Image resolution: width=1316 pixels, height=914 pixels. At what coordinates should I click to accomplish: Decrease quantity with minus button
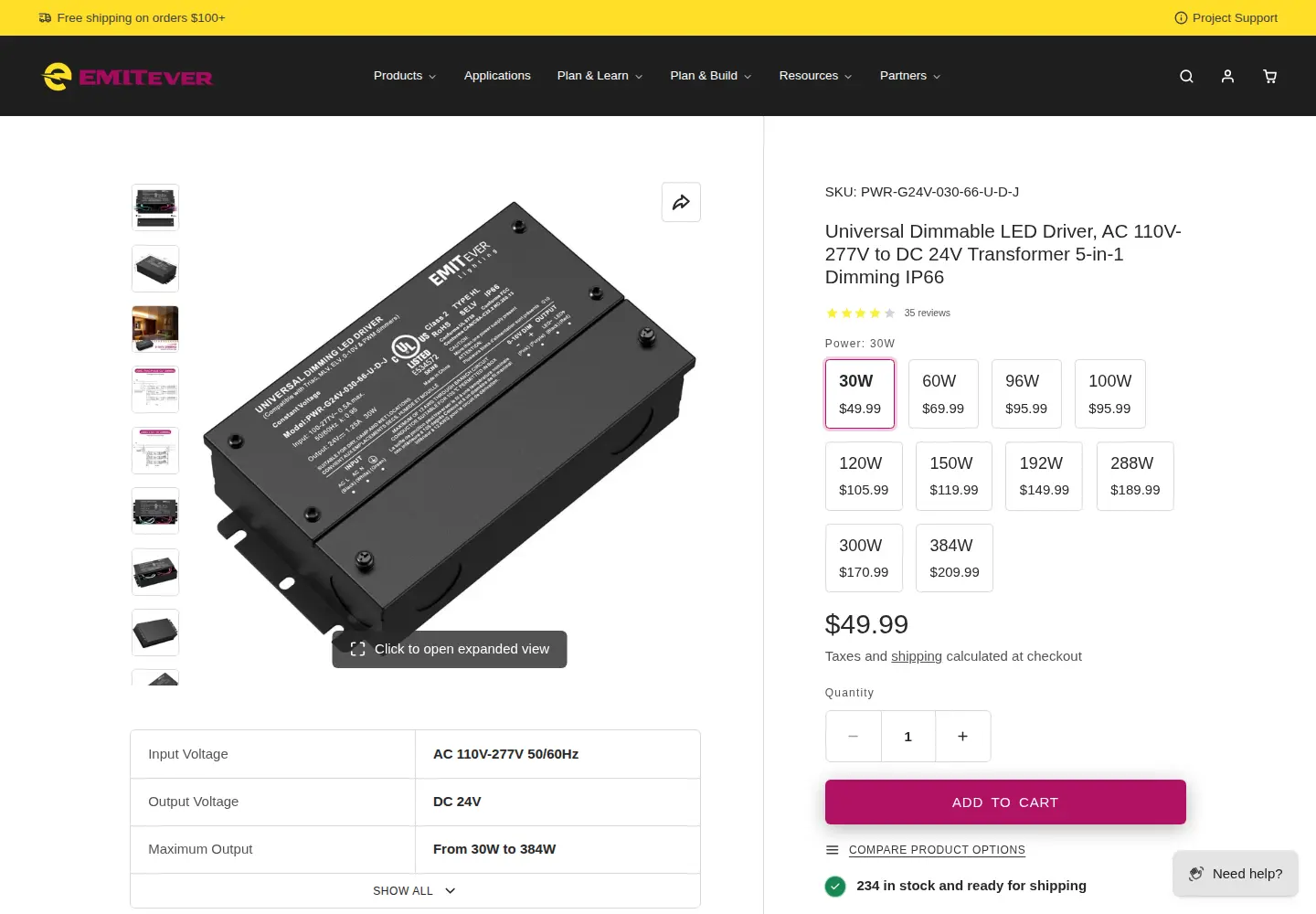click(x=854, y=737)
